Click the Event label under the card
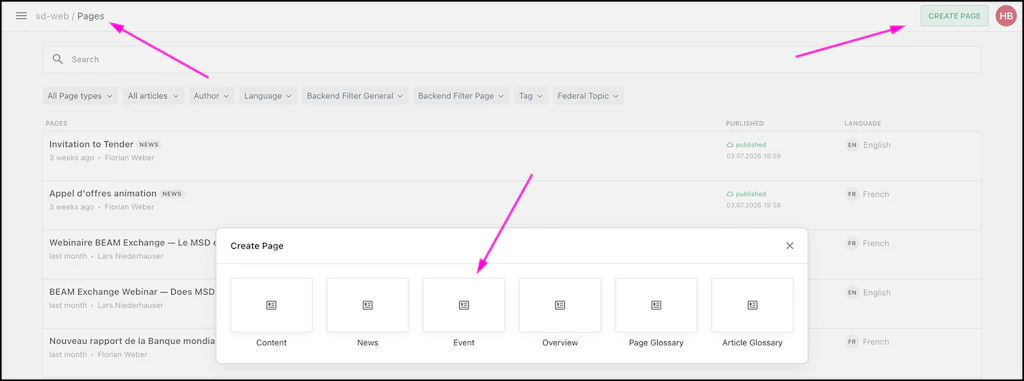This screenshot has width=1024, height=381. coord(464,342)
